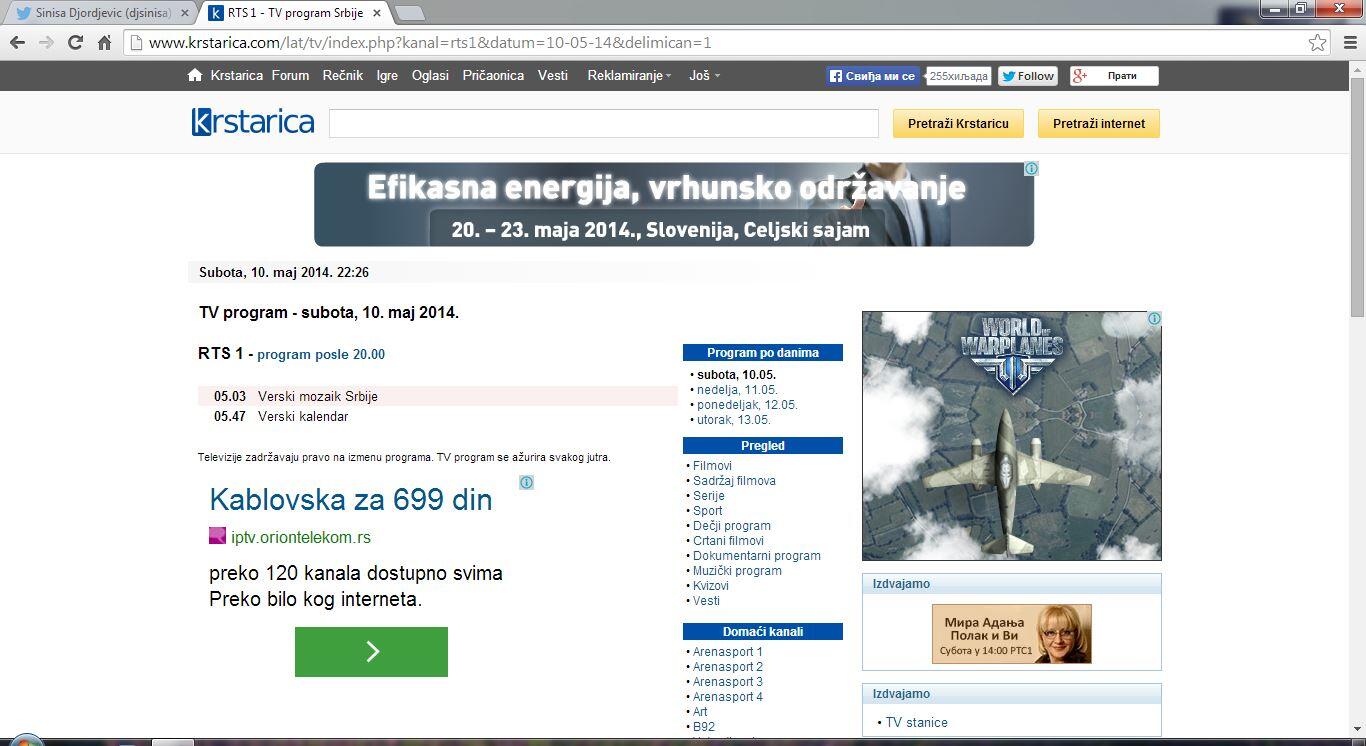This screenshot has height=746, width=1366.
Task: Click the Twitter Follow button
Action: click(x=1027, y=76)
